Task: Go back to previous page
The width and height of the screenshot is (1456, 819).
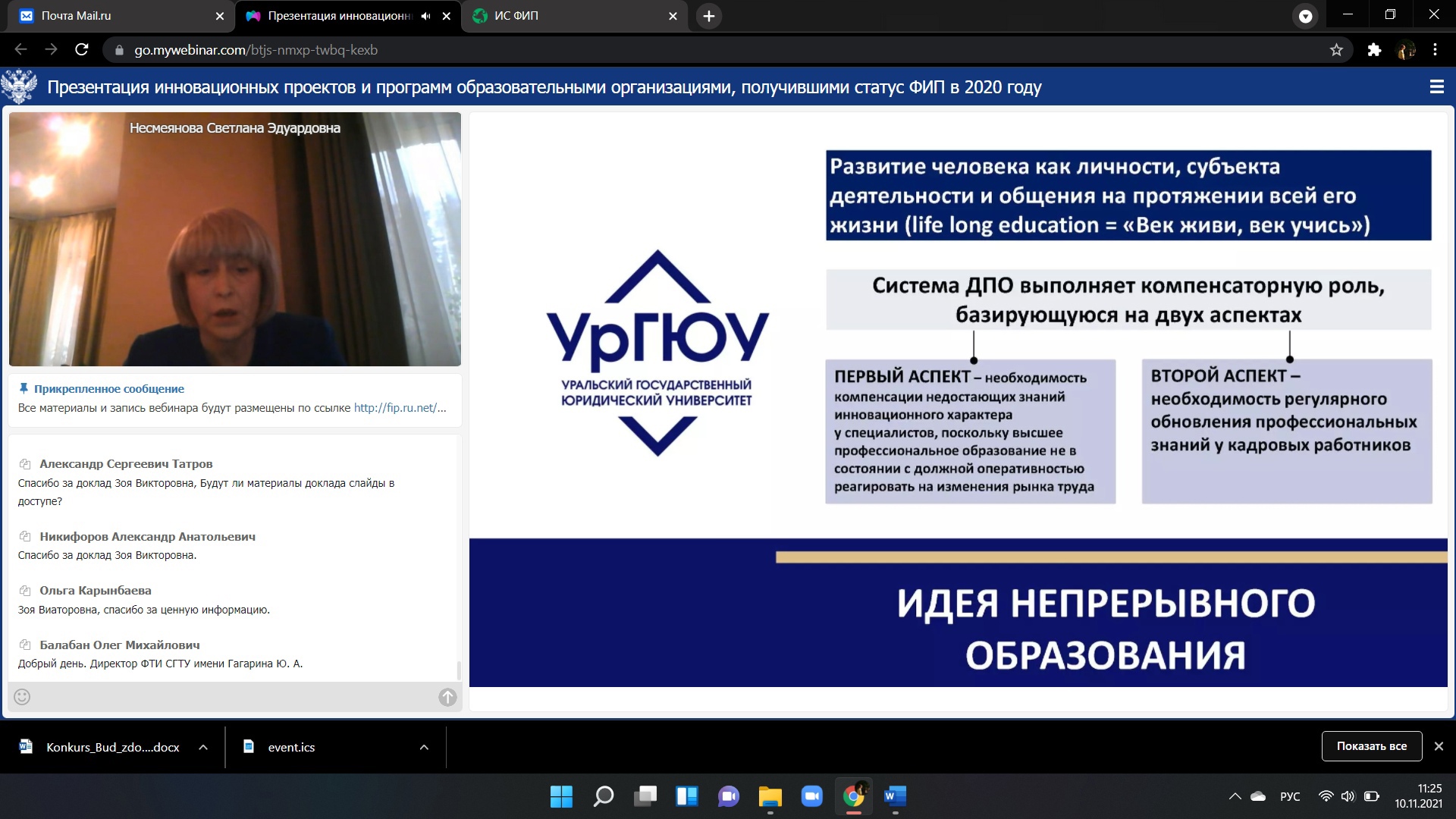Action: (x=20, y=50)
